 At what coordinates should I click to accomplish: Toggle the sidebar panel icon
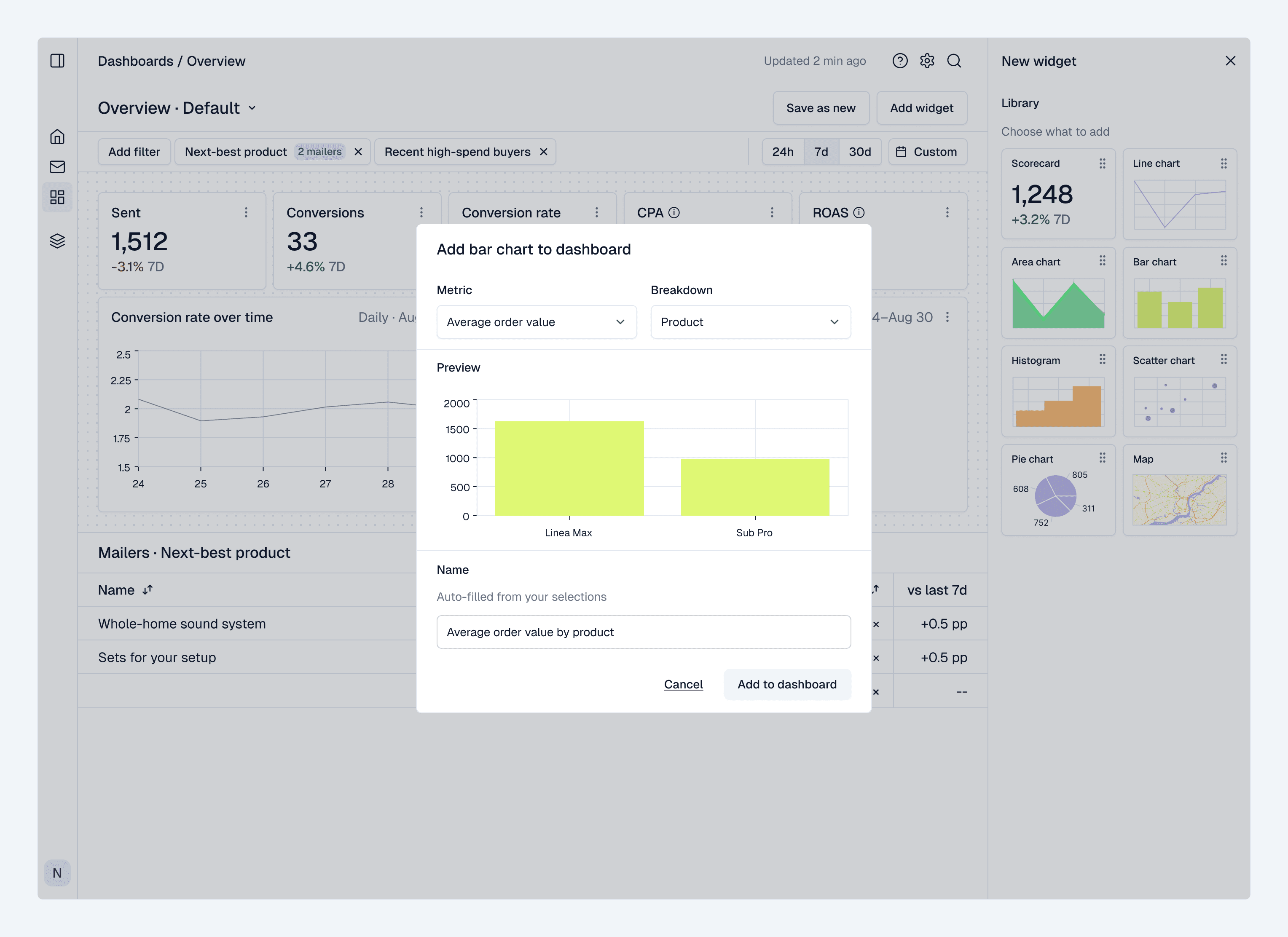(x=57, y=61)
